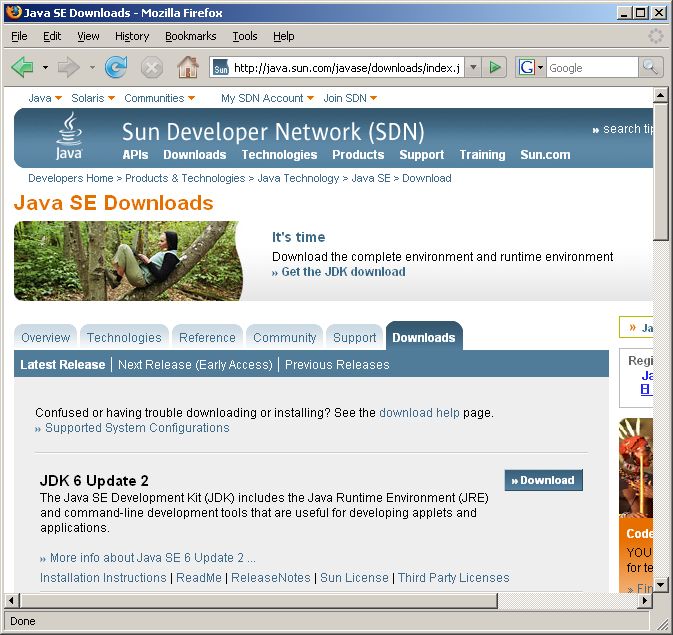Click APIs in the SDN banner navigation
The image size is (673, 635).
point(135,155)
